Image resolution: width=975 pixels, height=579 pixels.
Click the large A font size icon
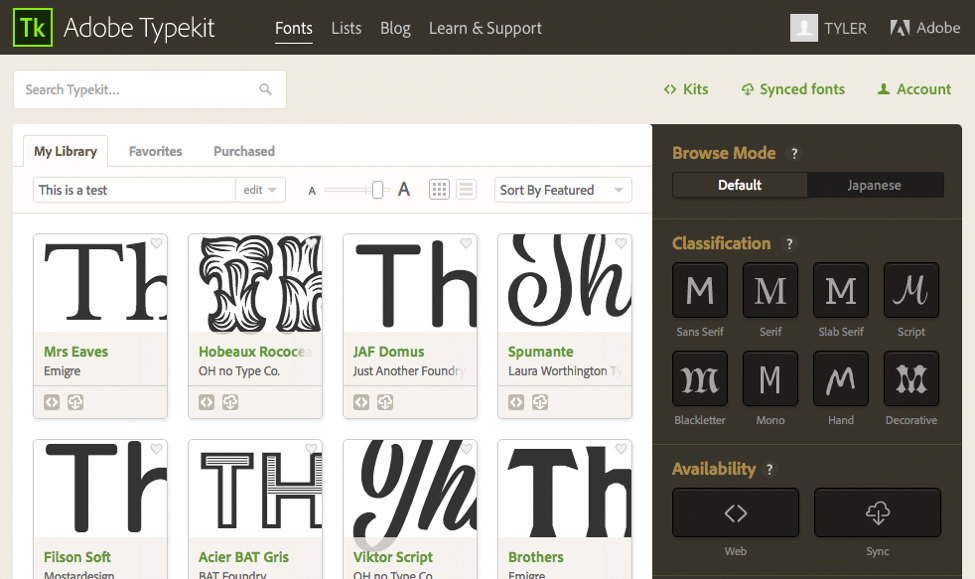(404, 189)
